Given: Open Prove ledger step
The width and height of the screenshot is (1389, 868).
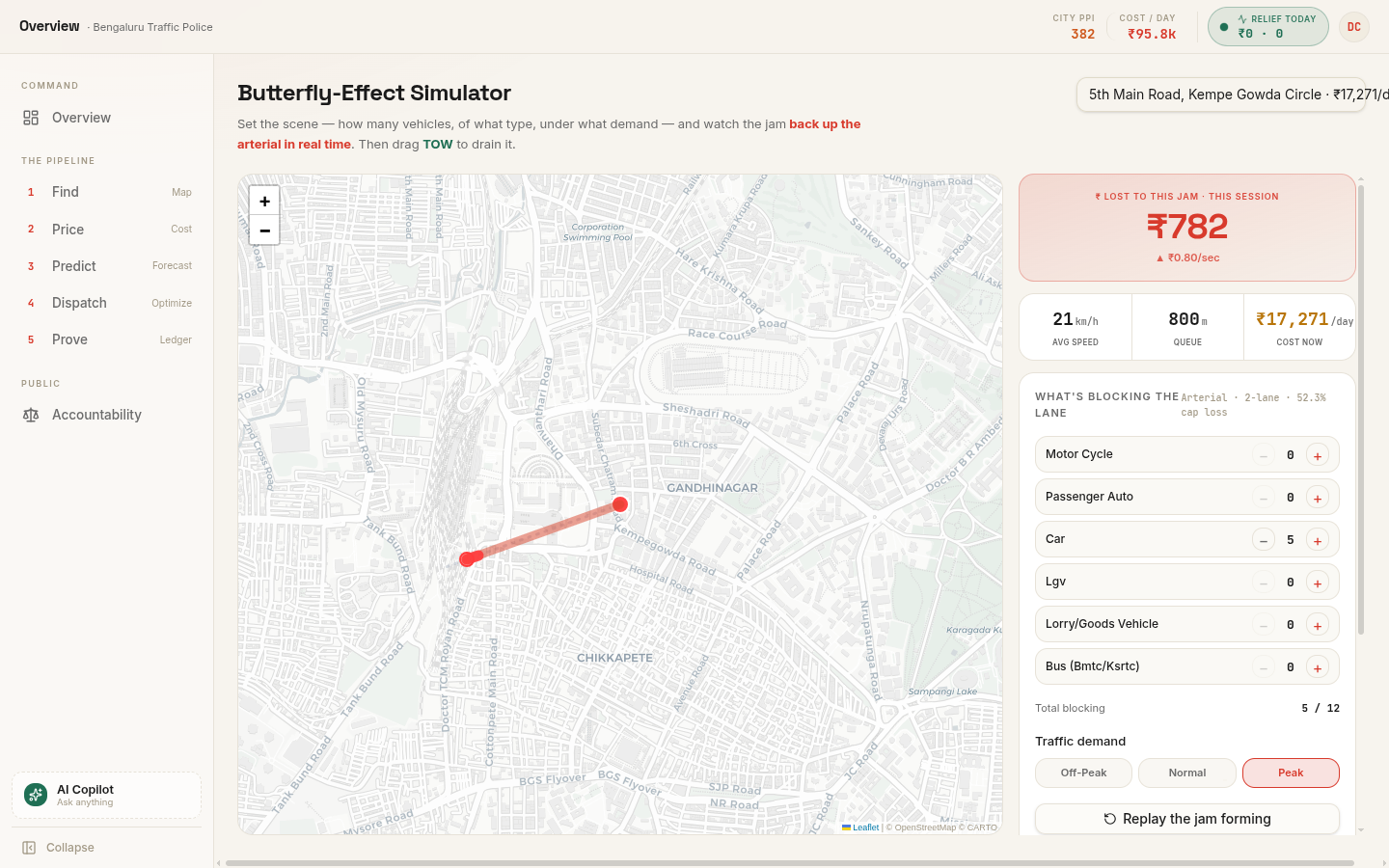Looking at the screenshot, I should click(107, 339).
